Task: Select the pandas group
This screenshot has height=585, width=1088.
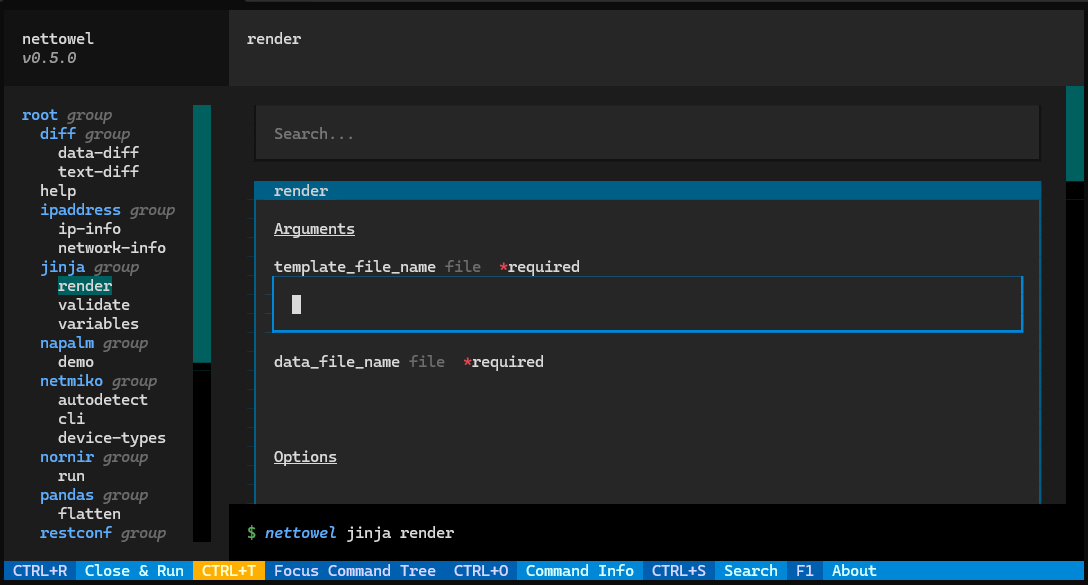Action: pyautogui.click(x=94, y=495)
